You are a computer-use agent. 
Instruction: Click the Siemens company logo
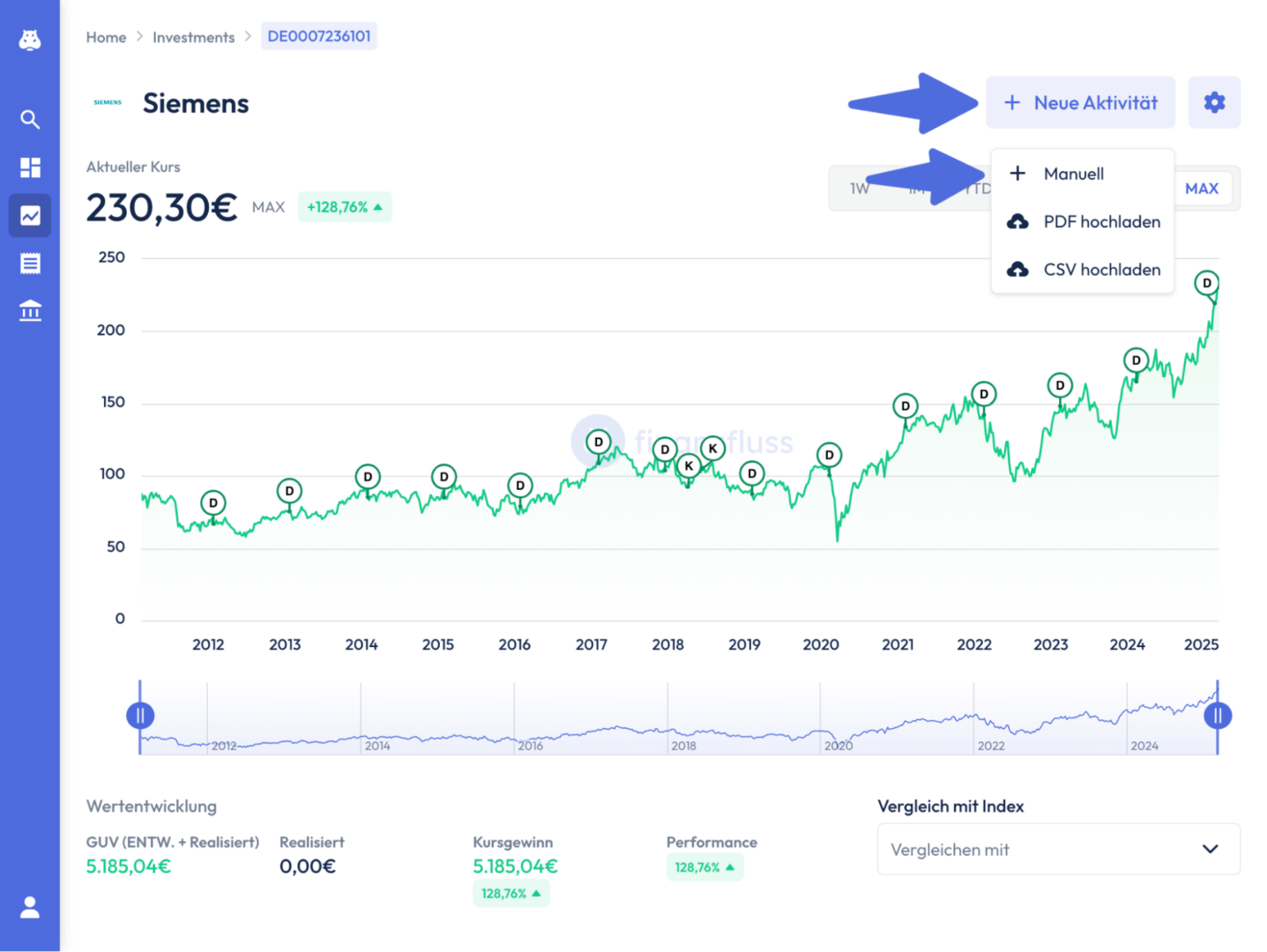coord(108,102)
